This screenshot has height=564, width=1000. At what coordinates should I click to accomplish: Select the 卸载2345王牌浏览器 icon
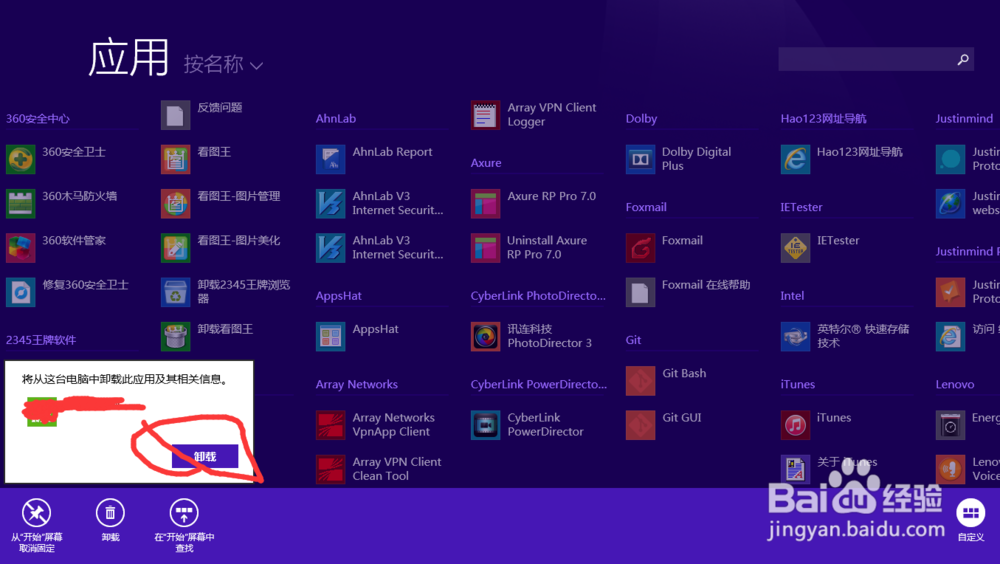pyautogui.click(x=175, y=292)
